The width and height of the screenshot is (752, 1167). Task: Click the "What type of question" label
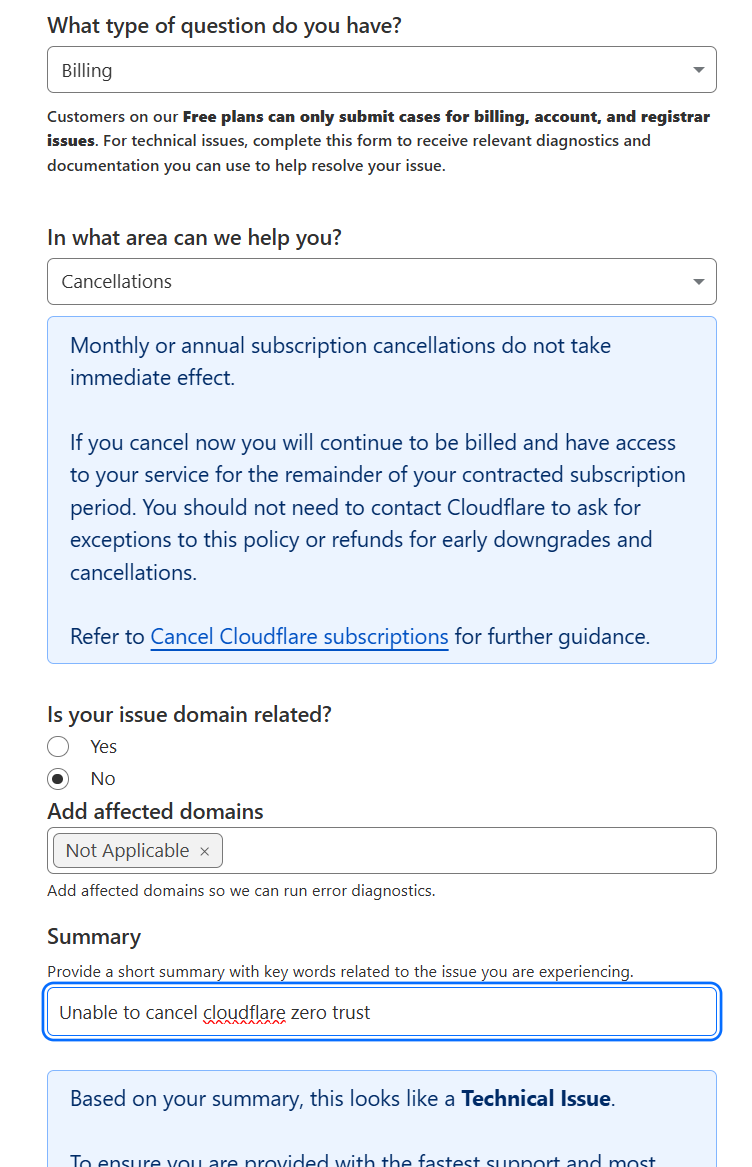pyautogui.click(x=224, y=26)
